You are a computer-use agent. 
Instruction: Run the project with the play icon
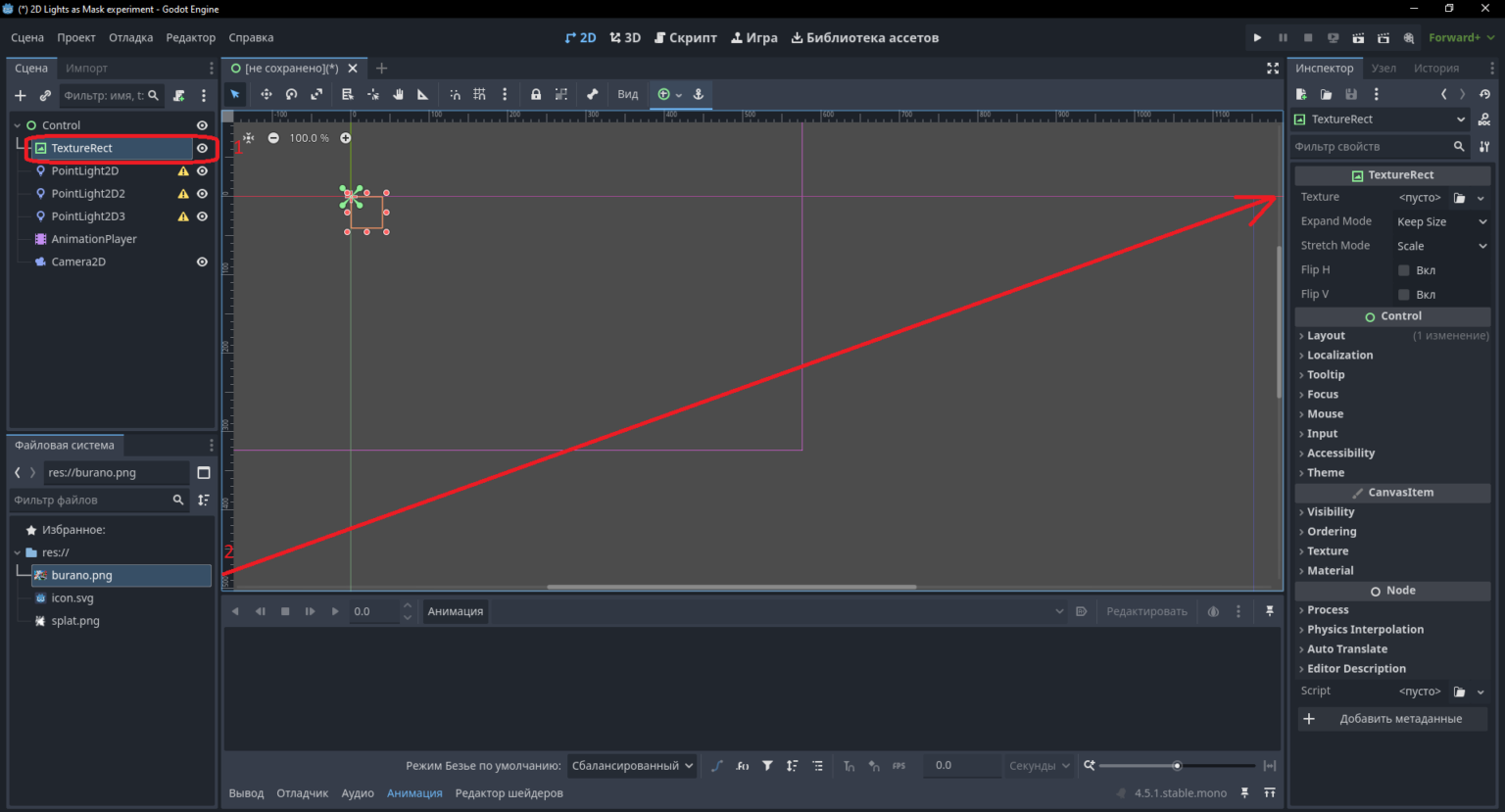pyautogui.click(x=1257, y=38)
